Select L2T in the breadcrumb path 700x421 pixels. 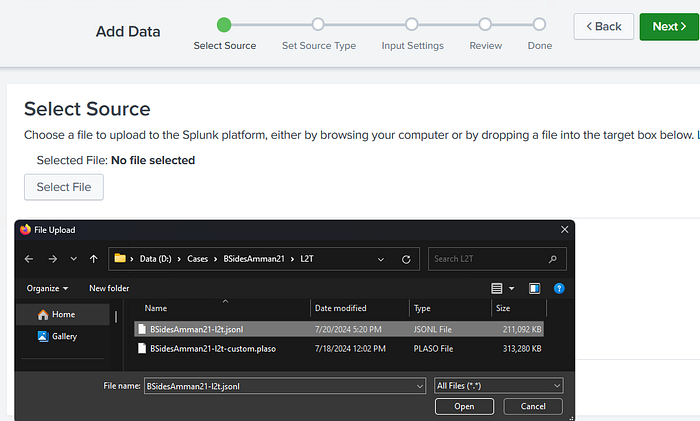pyautogui.click(x=307, y=259)
